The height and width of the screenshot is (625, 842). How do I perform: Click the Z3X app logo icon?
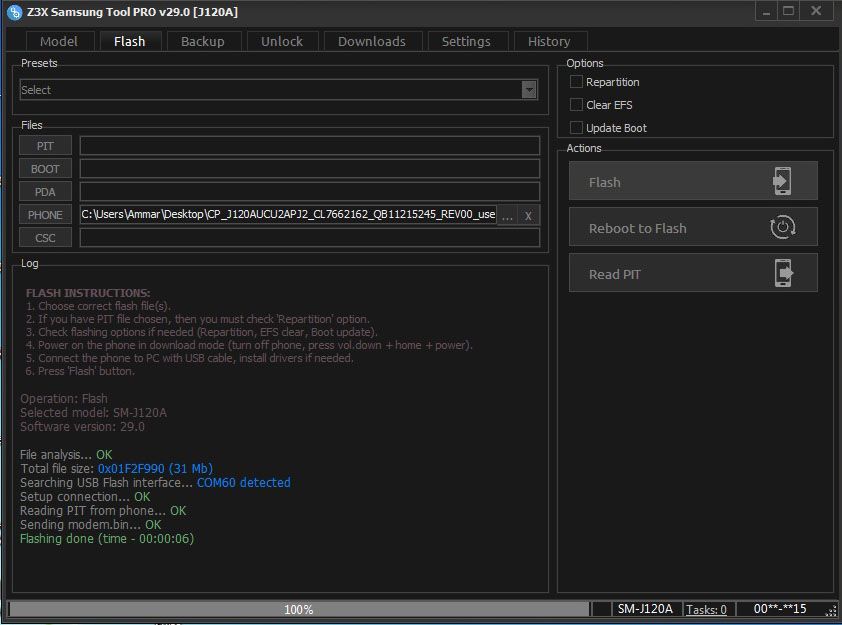pyautogui.click(x=14, y=12)
